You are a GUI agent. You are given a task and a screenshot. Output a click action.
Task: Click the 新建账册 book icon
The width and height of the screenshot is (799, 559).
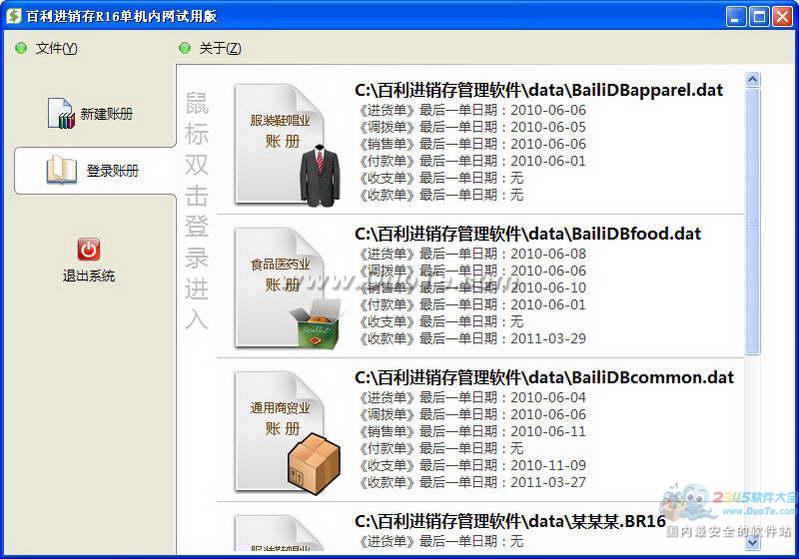[61, 113]
